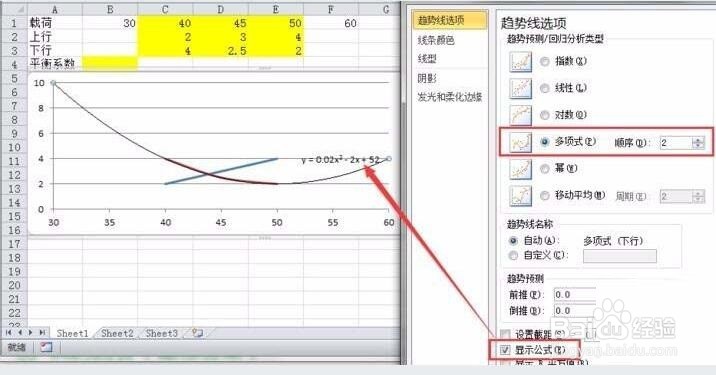The width and height of the screenshot is (716, 375).
Task: Select the 线性 (linear) trendline icon
Action: tap(521, 88)
